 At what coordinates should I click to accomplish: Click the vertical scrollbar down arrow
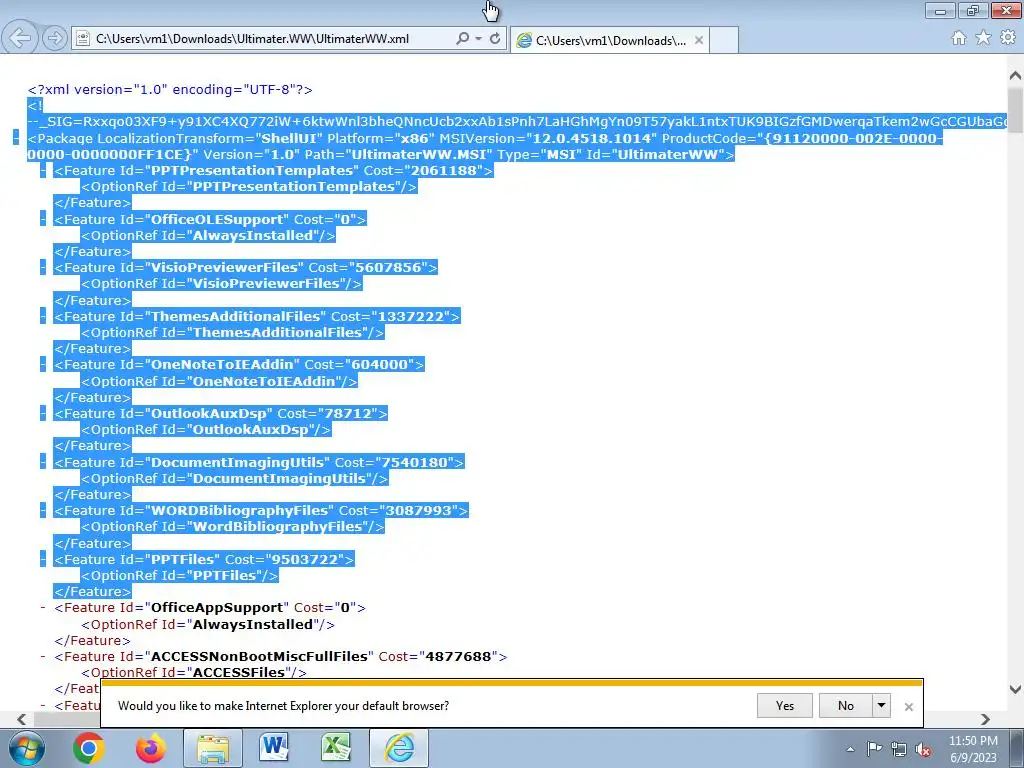(1015, 690)
